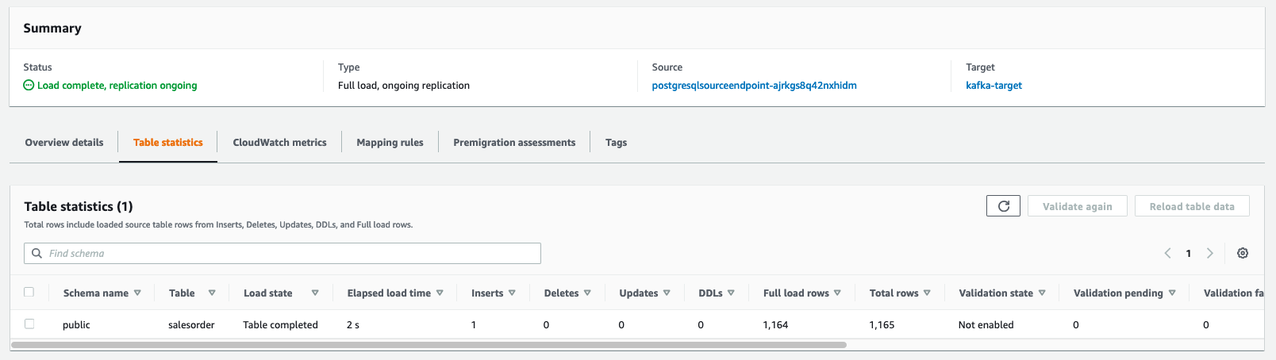The height and width of the screenshot is (360, 1276).
Task: Select all rows header checkbox
Action: point(29,292)
